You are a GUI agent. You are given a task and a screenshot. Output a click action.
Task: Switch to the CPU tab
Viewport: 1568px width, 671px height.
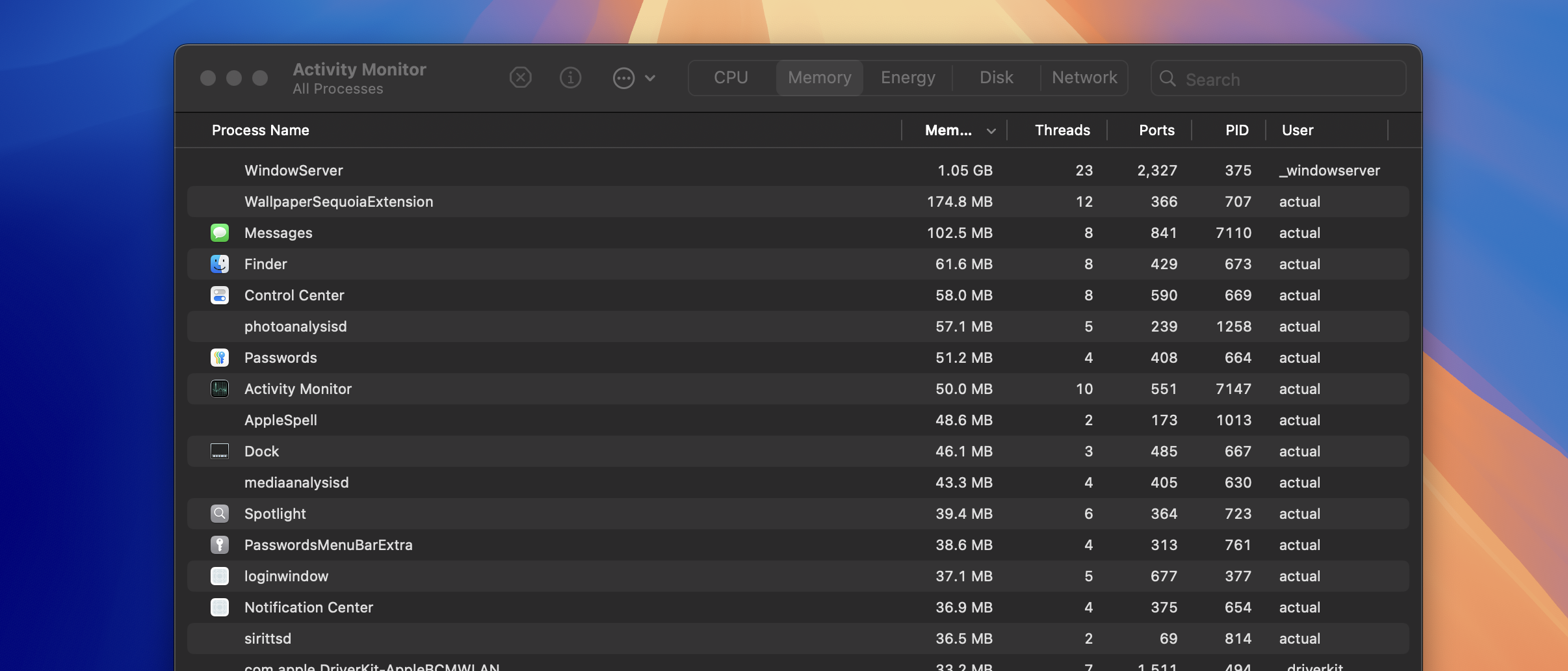731,78
